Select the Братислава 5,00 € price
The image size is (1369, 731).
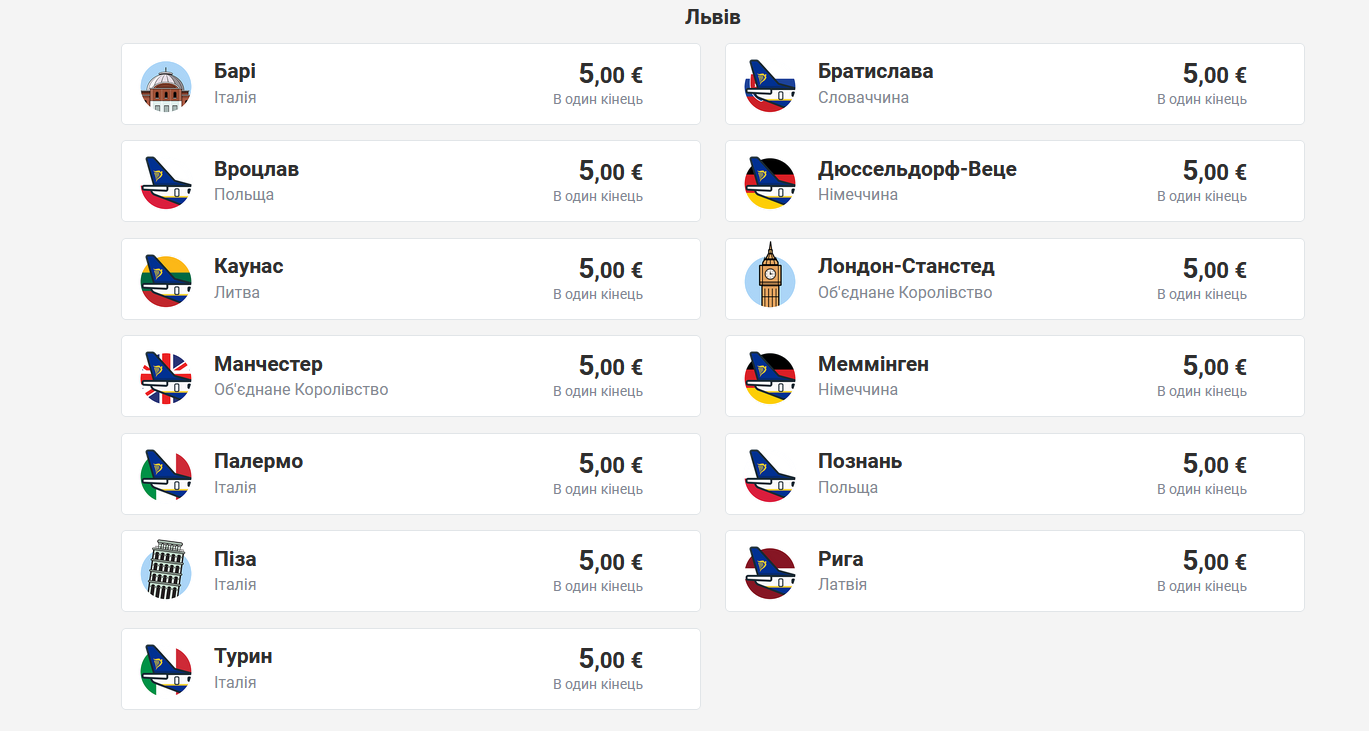click(1214, 75)
